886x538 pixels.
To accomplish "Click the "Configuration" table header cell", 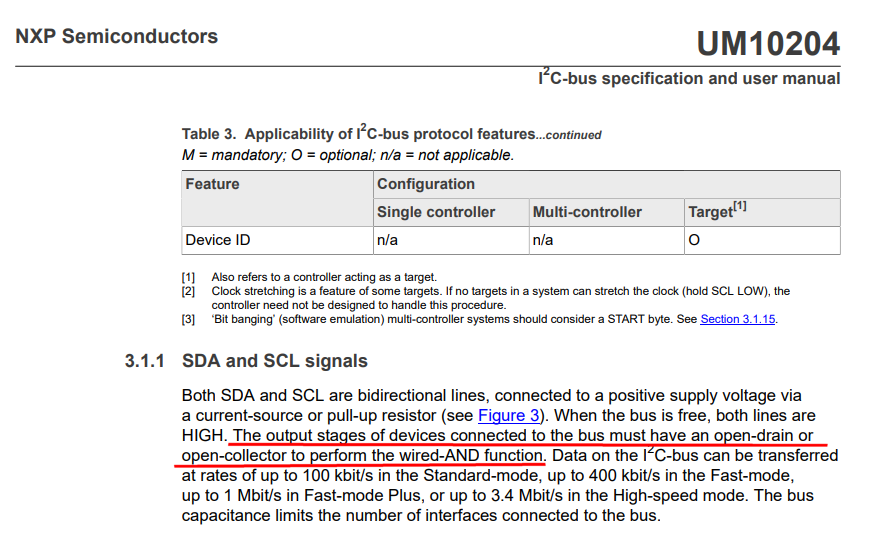I will tap(426, 184).
